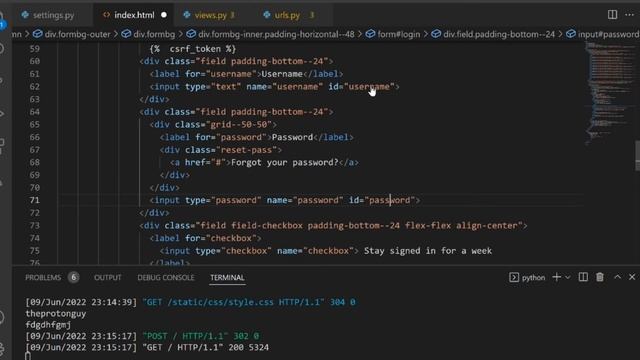Open the launch profile dropdown arrow
The height and width of the screenshot is (360, 640).
(568, 278)
